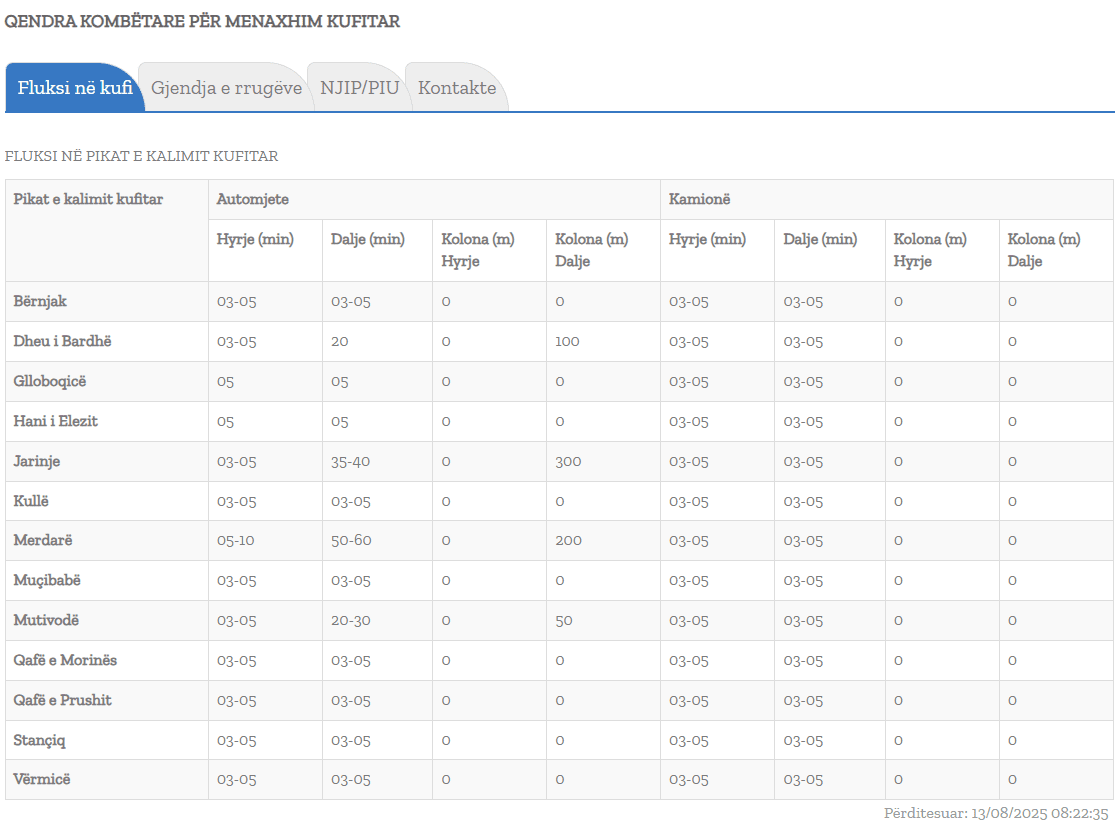Go to the Kontakte tab
Image resolution: width=1120 pixels, height=830 pixels.
coord(457,88)
